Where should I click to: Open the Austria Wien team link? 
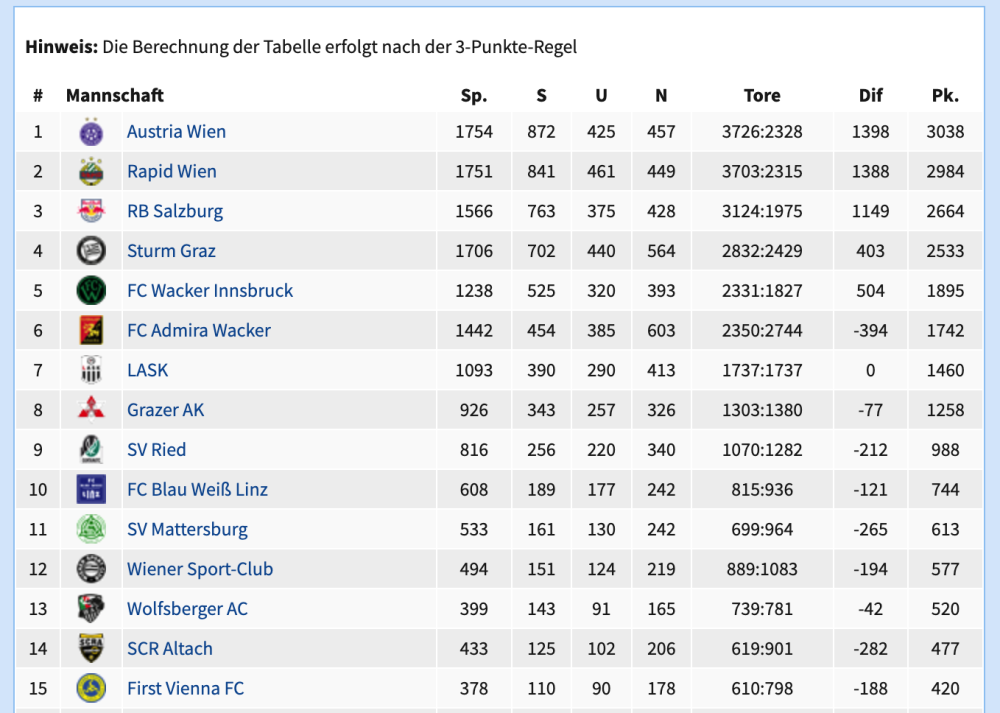[x=176, y=132]
